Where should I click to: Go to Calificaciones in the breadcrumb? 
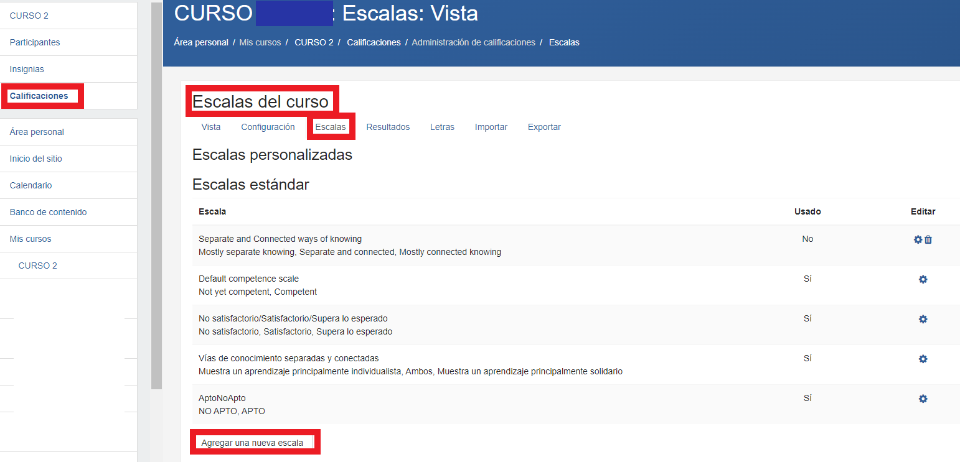pos(373,43)
